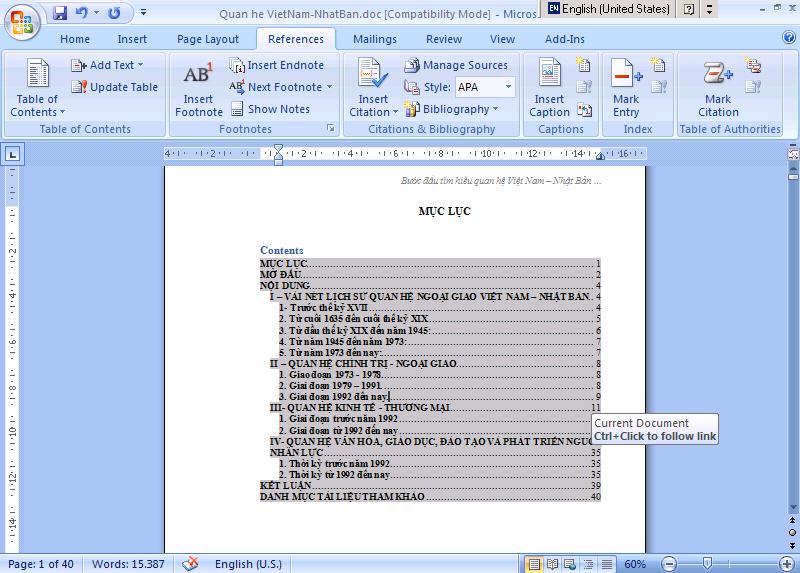
Task: Click the zoom slider handle
Action: (x=707, y=564)
